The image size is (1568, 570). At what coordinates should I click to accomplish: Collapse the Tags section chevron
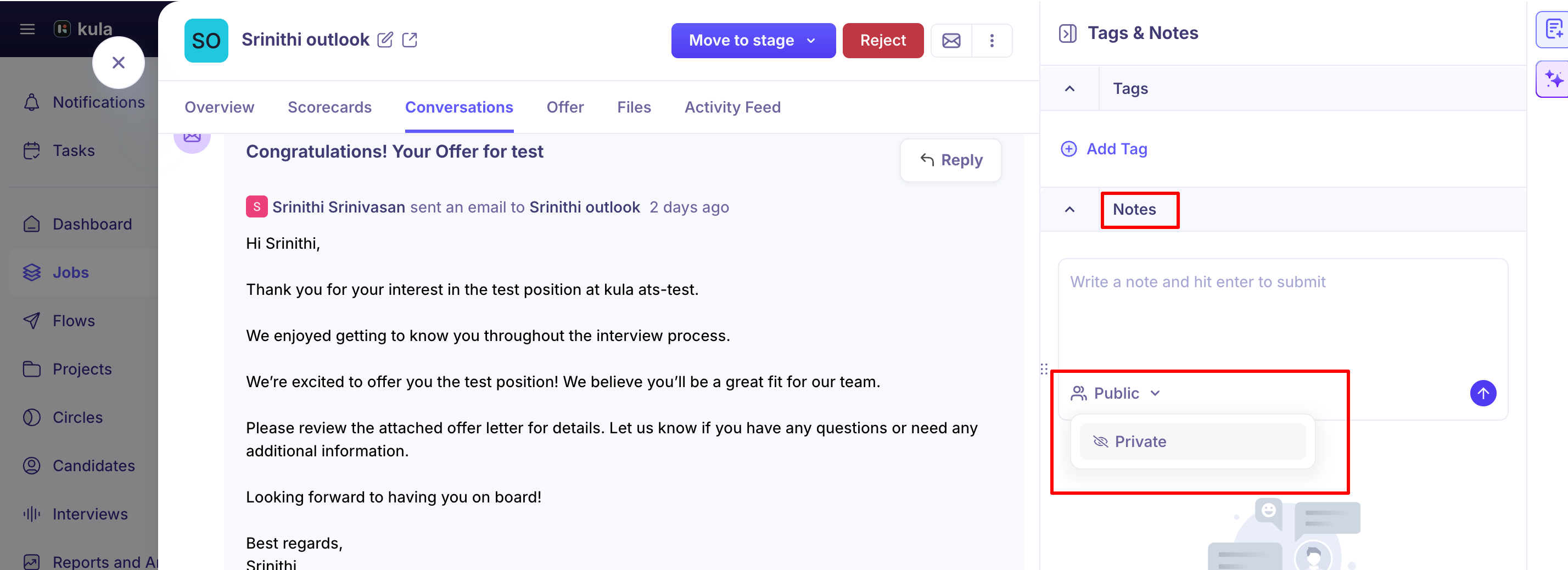click(1069, 89)
